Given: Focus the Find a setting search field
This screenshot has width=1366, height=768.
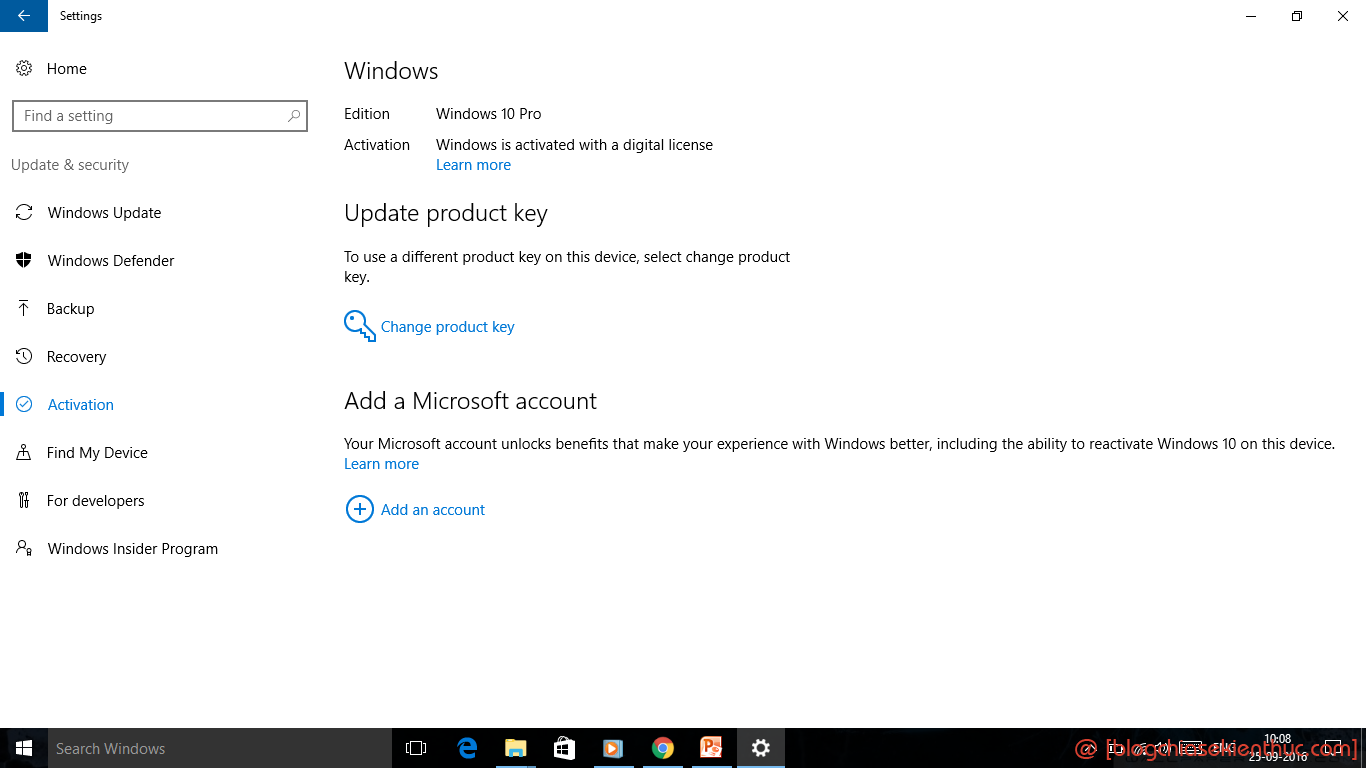Looking at the screenshot, I should coord(160,116).
